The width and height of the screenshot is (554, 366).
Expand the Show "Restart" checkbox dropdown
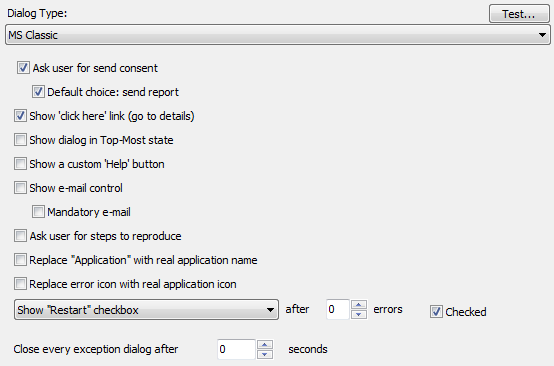[x=146, y=310]
